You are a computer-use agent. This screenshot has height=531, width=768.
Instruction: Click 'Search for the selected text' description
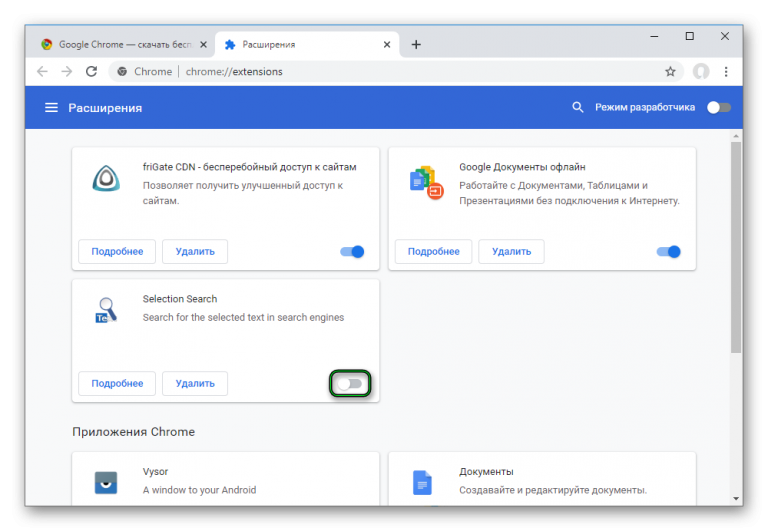coord(243,317)
